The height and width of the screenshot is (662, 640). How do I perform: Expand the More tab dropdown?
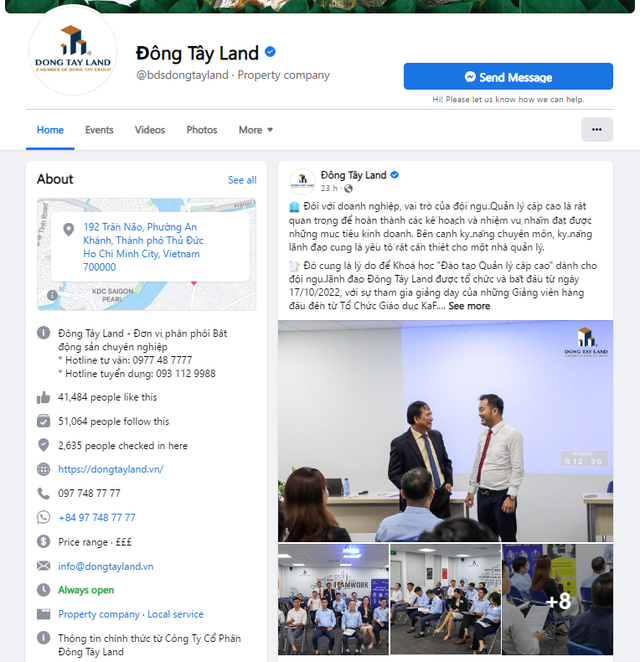[255, 130]
